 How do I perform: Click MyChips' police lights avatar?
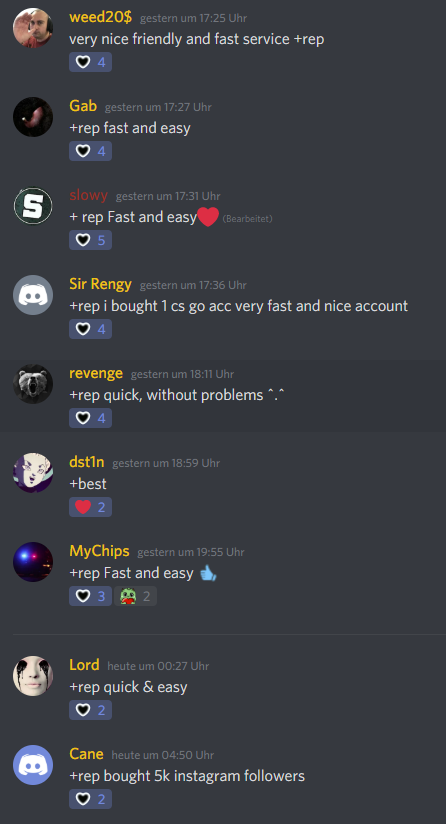[x=33, y=562]
